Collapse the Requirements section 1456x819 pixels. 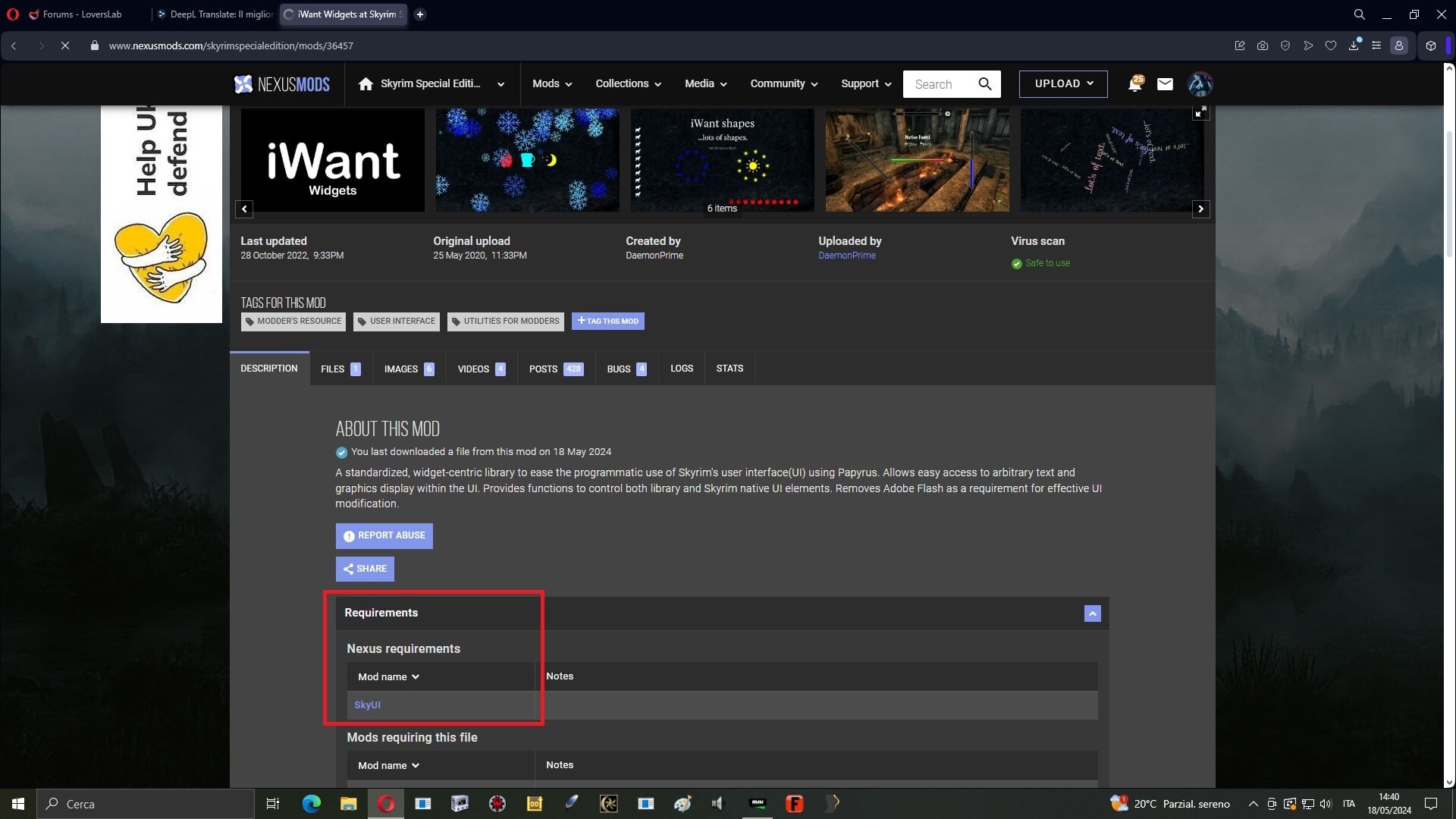[x=1092, y=613]
